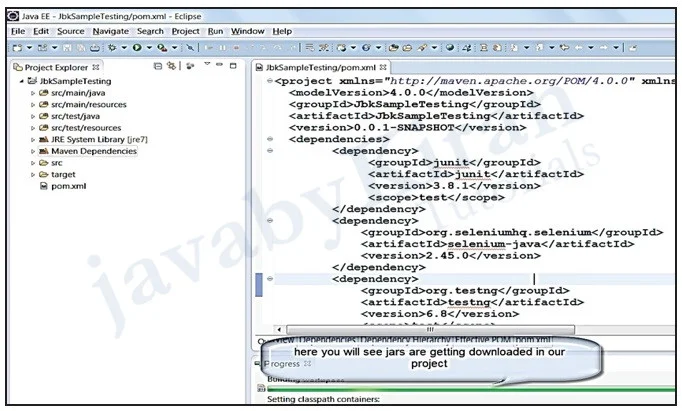The width and height of the screenshot is (682, 411).
Task: Select the JbkSampleTesting/pom.xml editor tab
Action: tap(321, 67)
